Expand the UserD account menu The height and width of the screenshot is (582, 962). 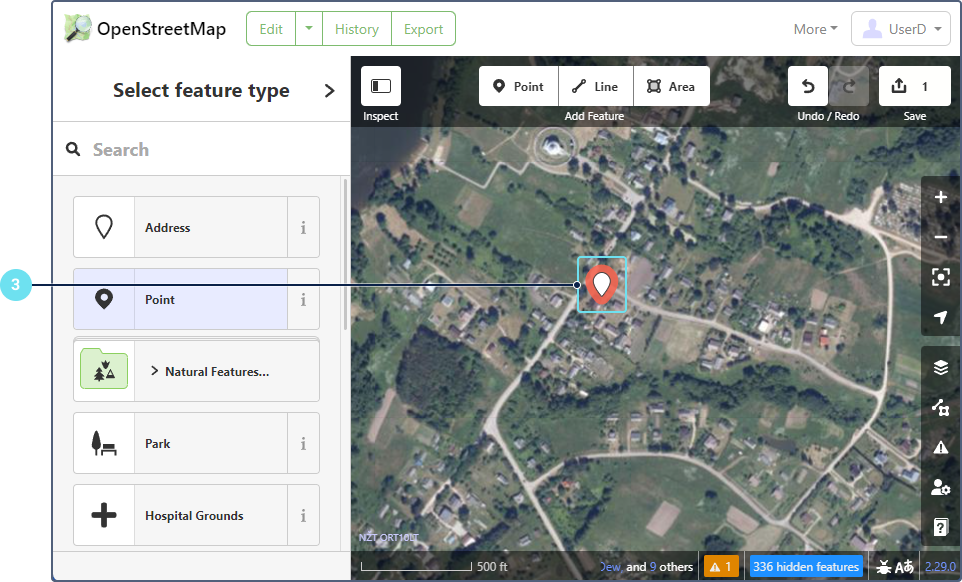click(x=900, y=29)
